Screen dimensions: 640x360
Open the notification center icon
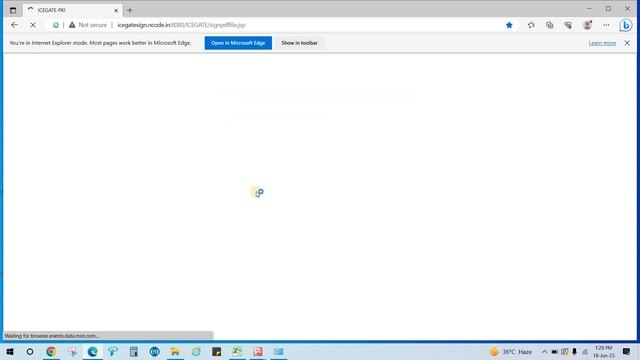pyautogui.click(x=626, y=351)
